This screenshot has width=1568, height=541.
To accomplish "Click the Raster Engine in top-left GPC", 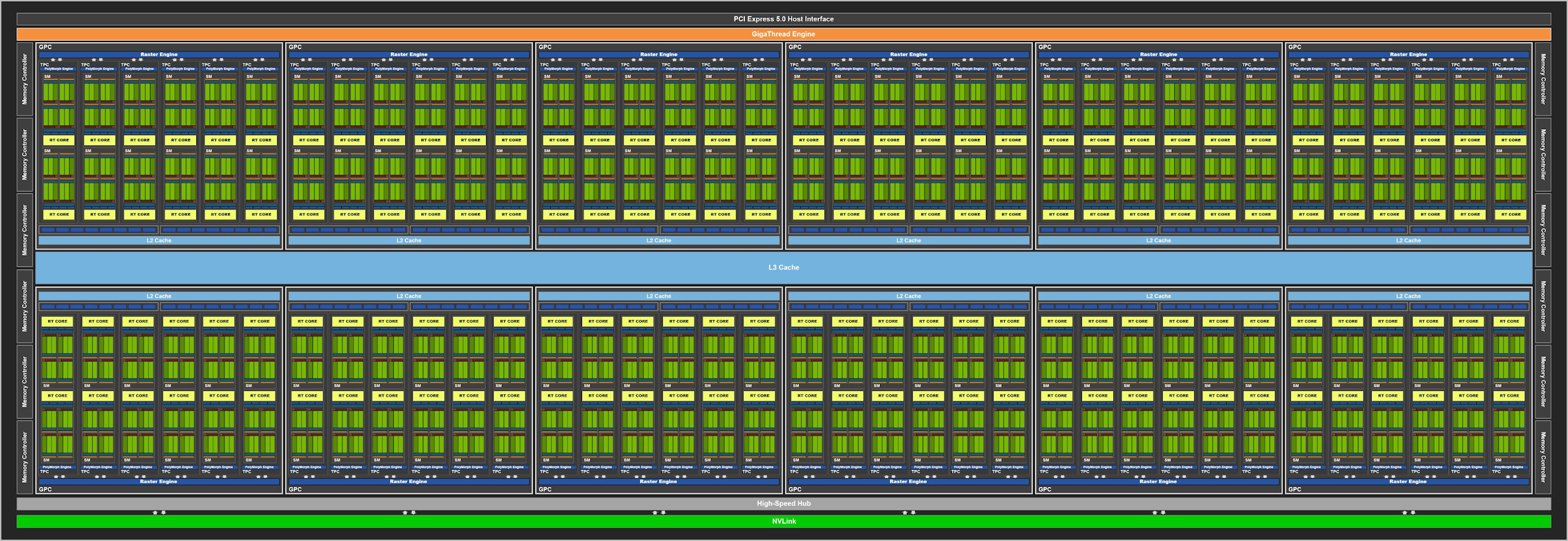I will tap(159, 55).
